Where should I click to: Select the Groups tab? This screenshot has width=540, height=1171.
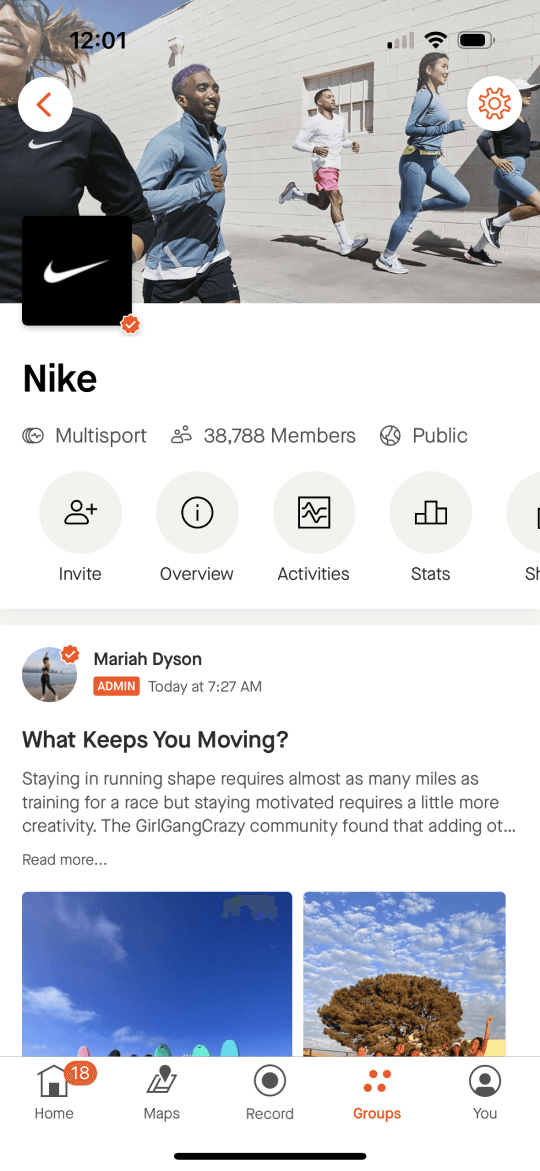click(x=377, y=1093)
